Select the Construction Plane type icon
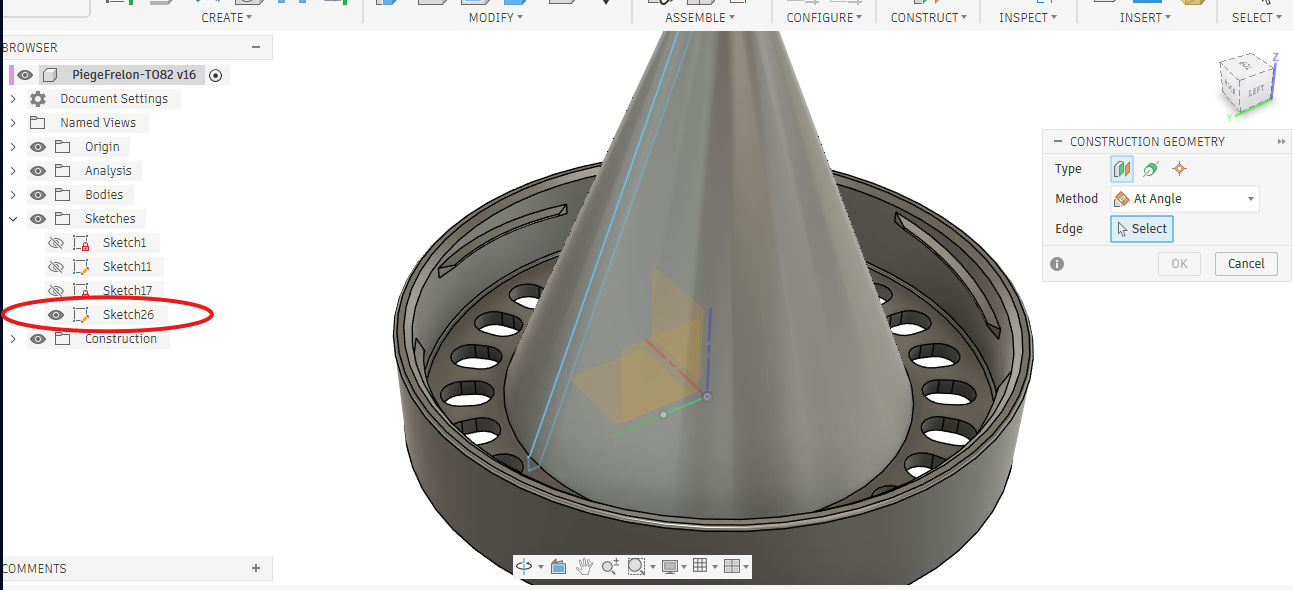The width and height of the screenshot is (1293, 590). tap(1122, 169)
